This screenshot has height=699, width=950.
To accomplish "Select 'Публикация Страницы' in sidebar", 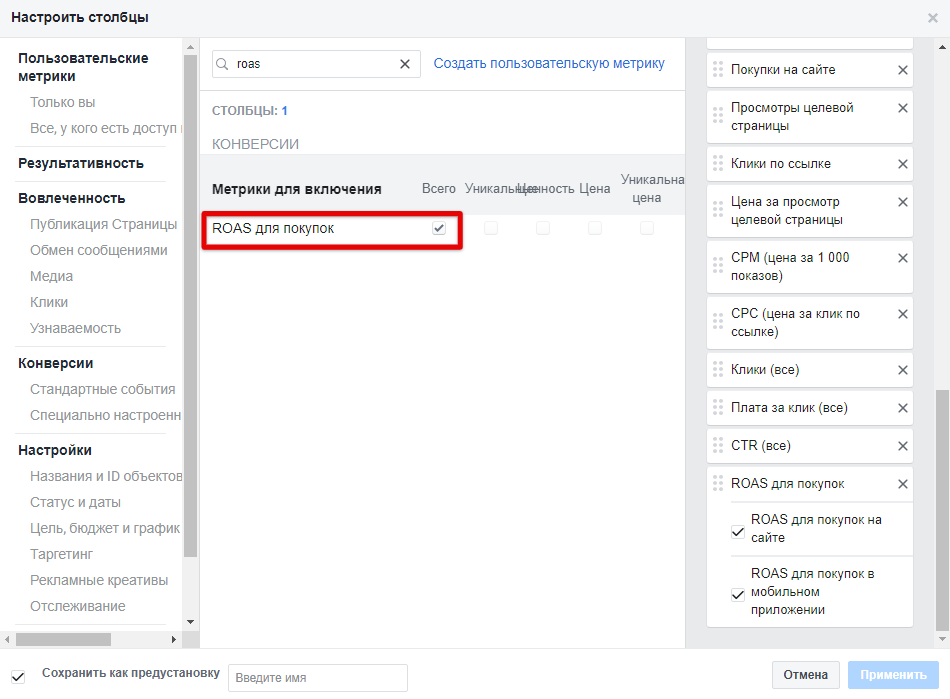I will pyautogui.click(x=103, y=224).
